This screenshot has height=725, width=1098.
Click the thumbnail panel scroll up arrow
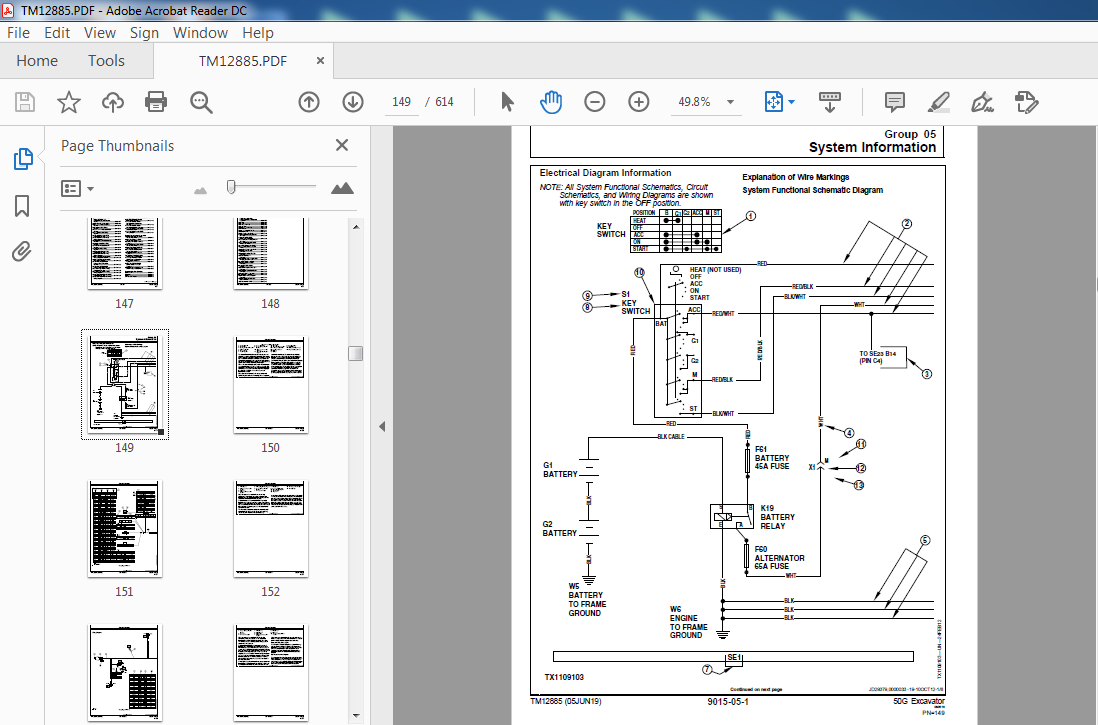click(x=356, y=227)
